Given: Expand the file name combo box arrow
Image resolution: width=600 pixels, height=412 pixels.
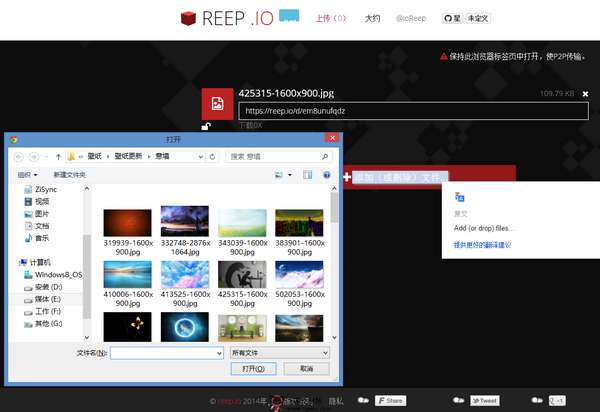Looking at the screenshot, I should click(220, 353).
